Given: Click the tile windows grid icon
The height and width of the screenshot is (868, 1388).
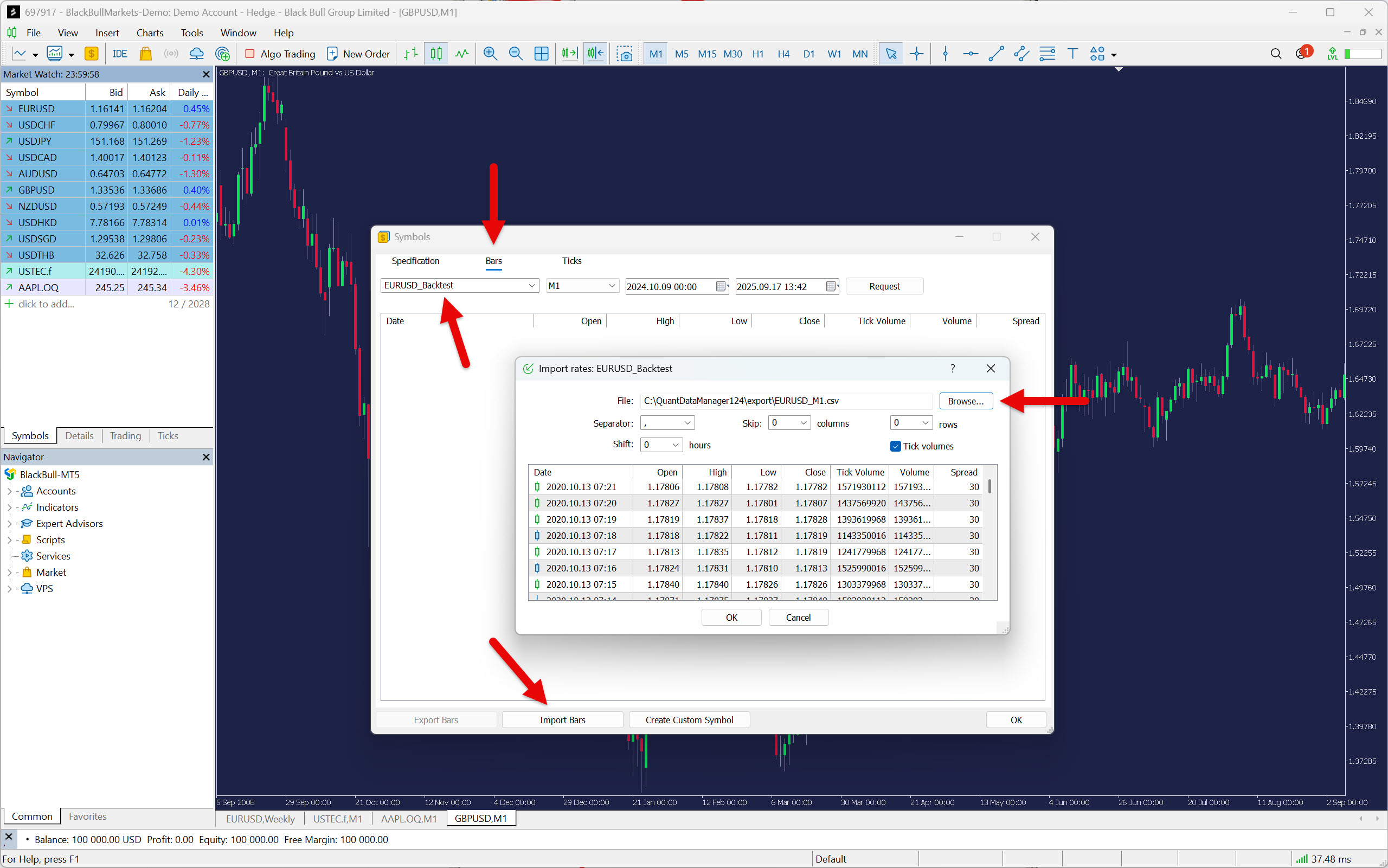Looking at the screenshot, I should click(x=541, y=54).
